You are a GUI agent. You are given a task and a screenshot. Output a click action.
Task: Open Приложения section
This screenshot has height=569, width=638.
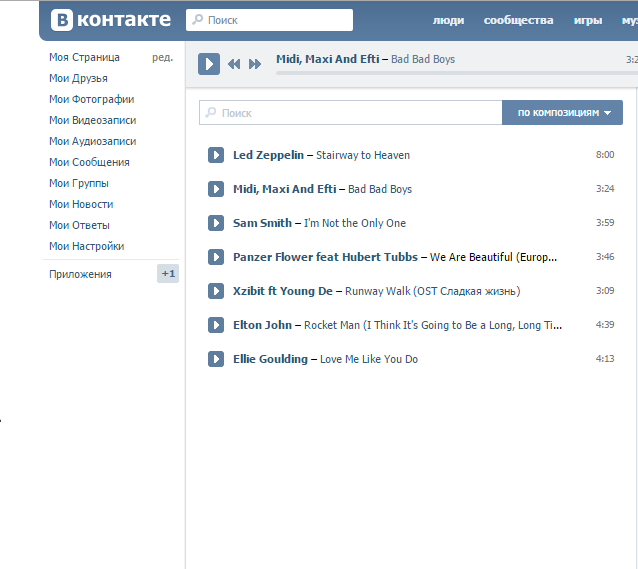pos(80,274)
